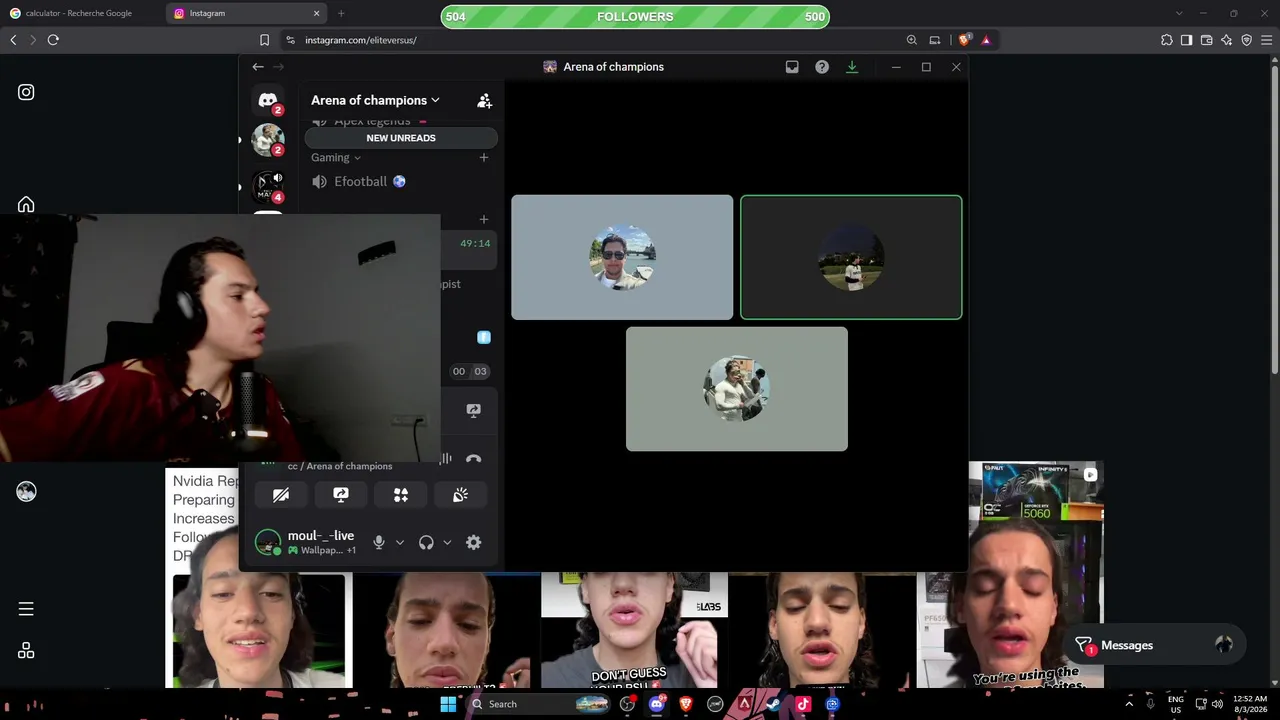1280x720 pixels.
Task: Open Discord User Settings gear
Action: pyautogui.click(x=474, y=542)
